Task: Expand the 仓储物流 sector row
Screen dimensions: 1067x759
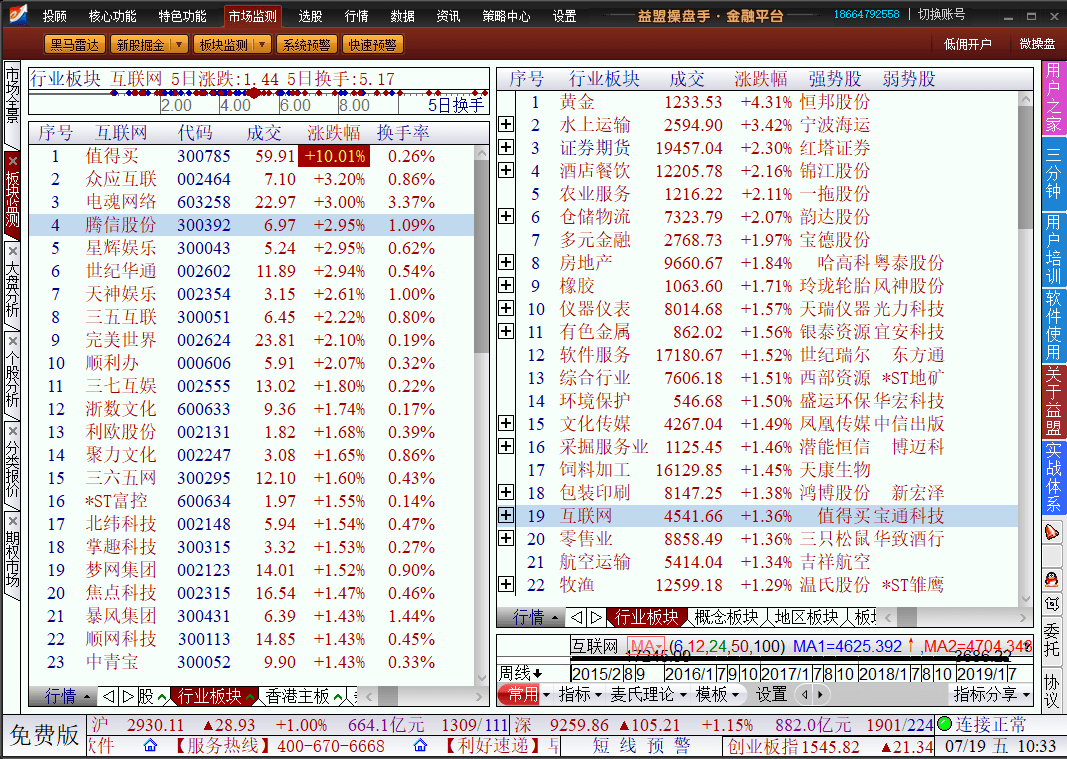Action: coord(506,216)
